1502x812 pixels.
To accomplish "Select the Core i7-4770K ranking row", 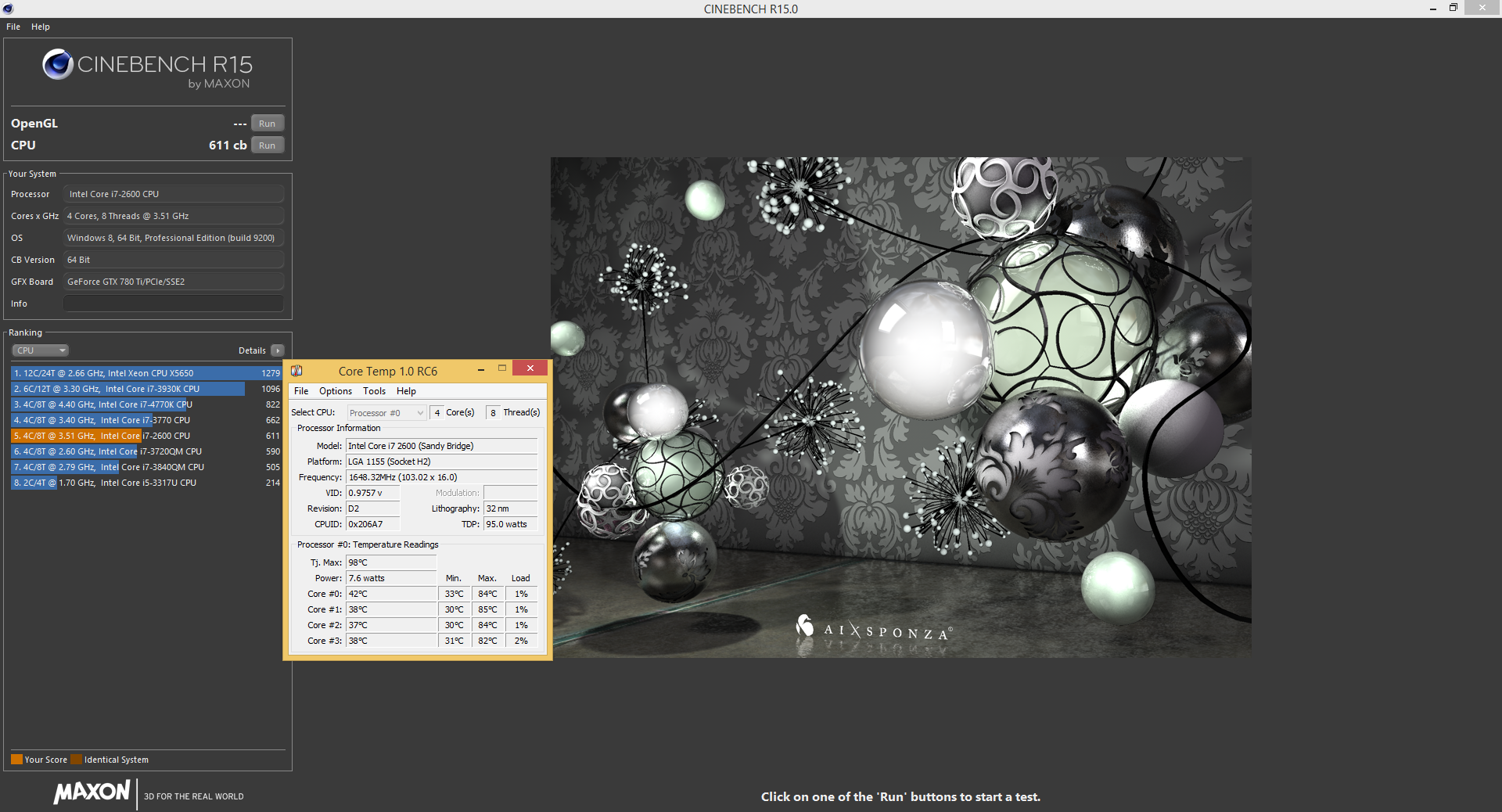I will click(x=146, y=404).
